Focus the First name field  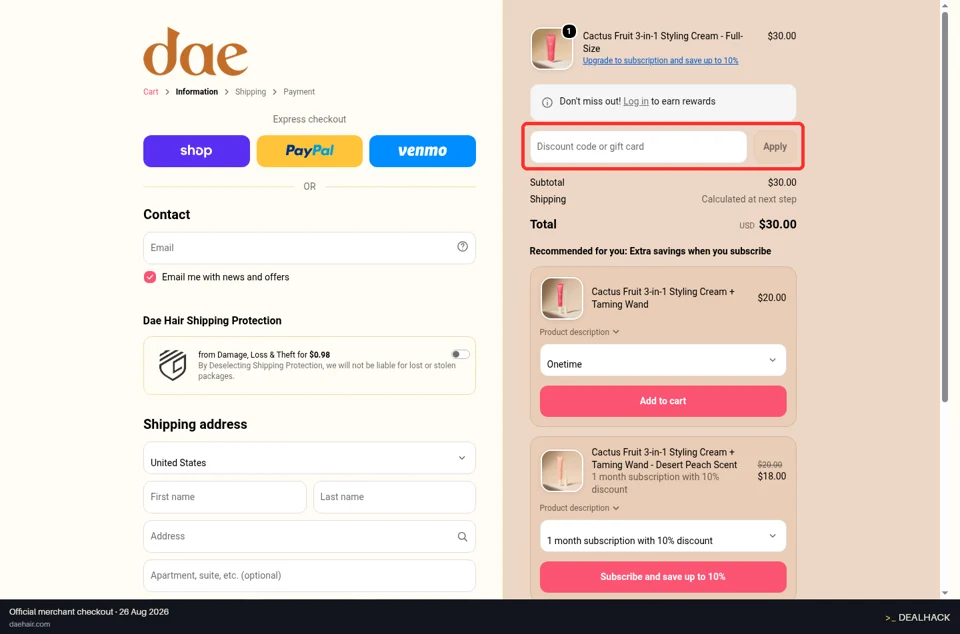click(225, 497)
